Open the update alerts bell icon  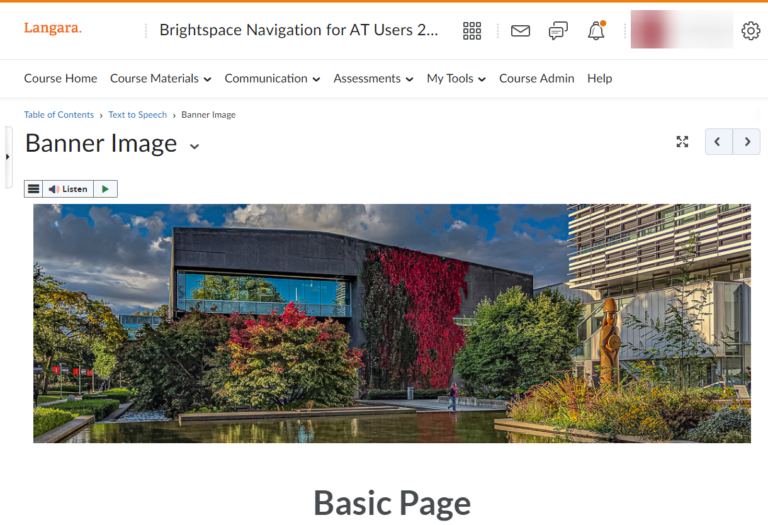(596, 30)
